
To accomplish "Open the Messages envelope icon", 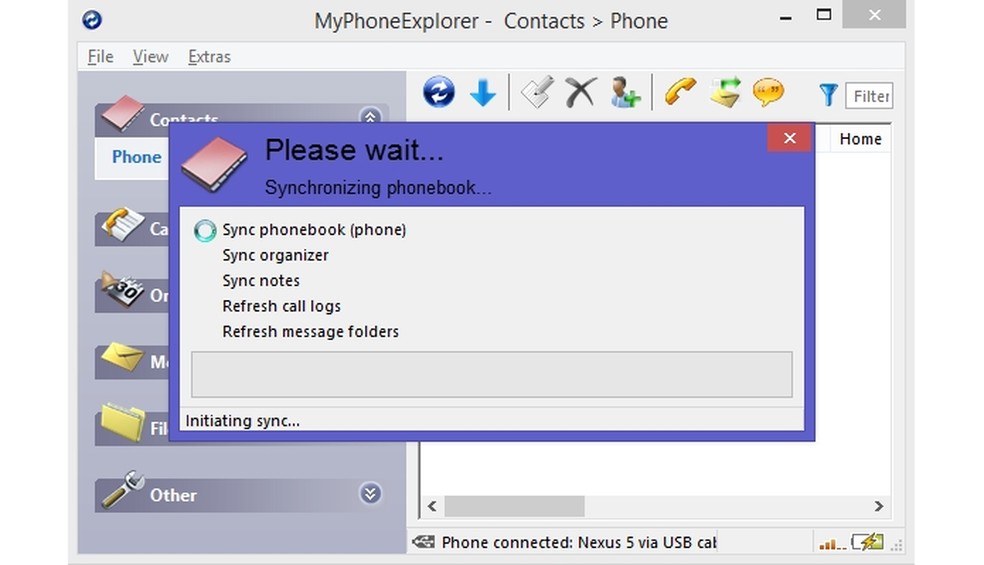I will click(x=122, y=357).
